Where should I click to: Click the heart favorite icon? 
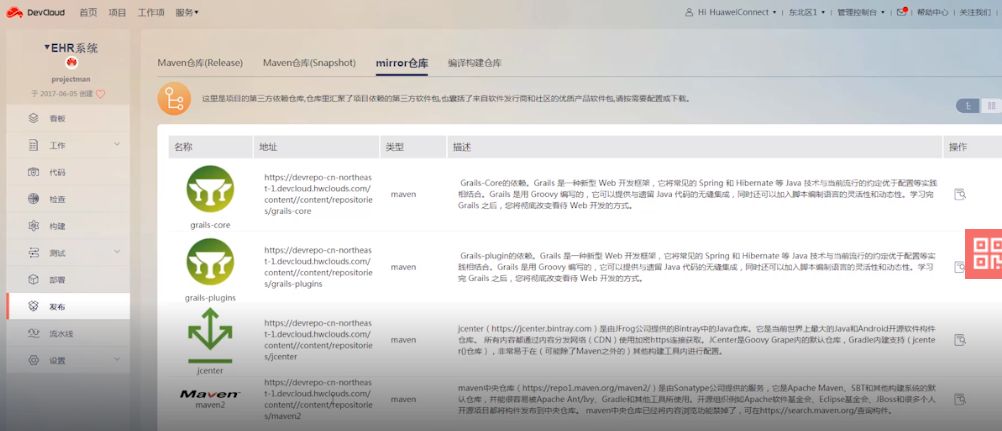click(x=100, y=94)
